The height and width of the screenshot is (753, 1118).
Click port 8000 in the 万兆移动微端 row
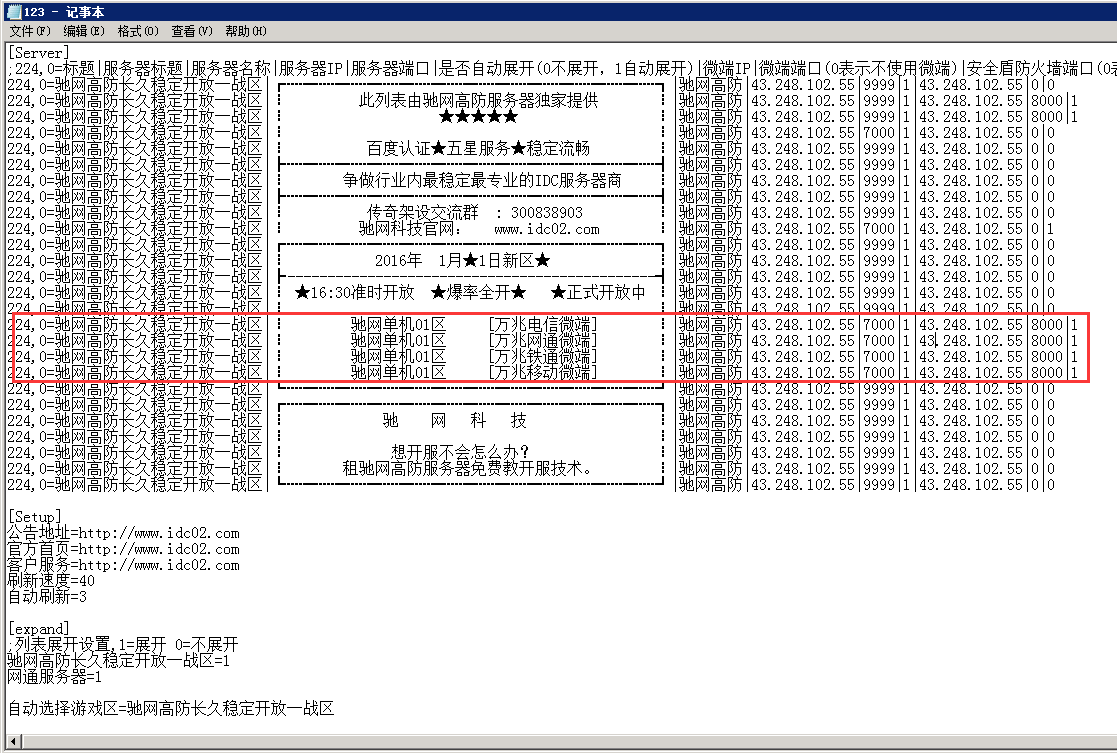tap(1047, 372)
